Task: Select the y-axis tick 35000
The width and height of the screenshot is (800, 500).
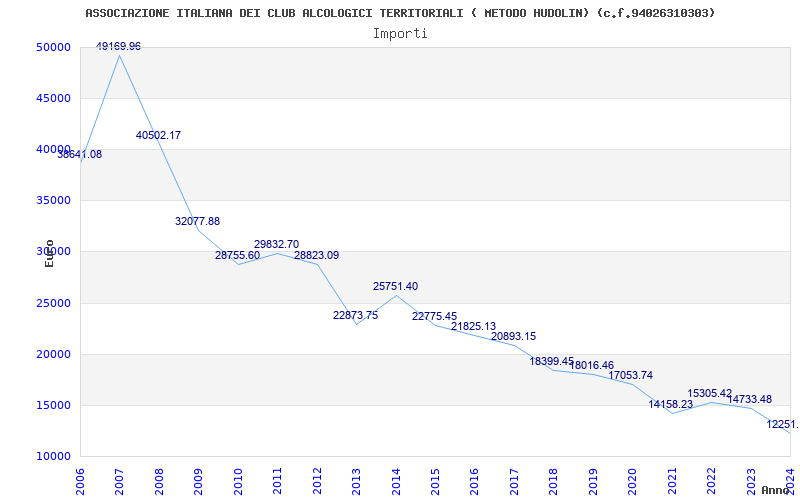Action: pyautogui.click(x=53, y=201)
